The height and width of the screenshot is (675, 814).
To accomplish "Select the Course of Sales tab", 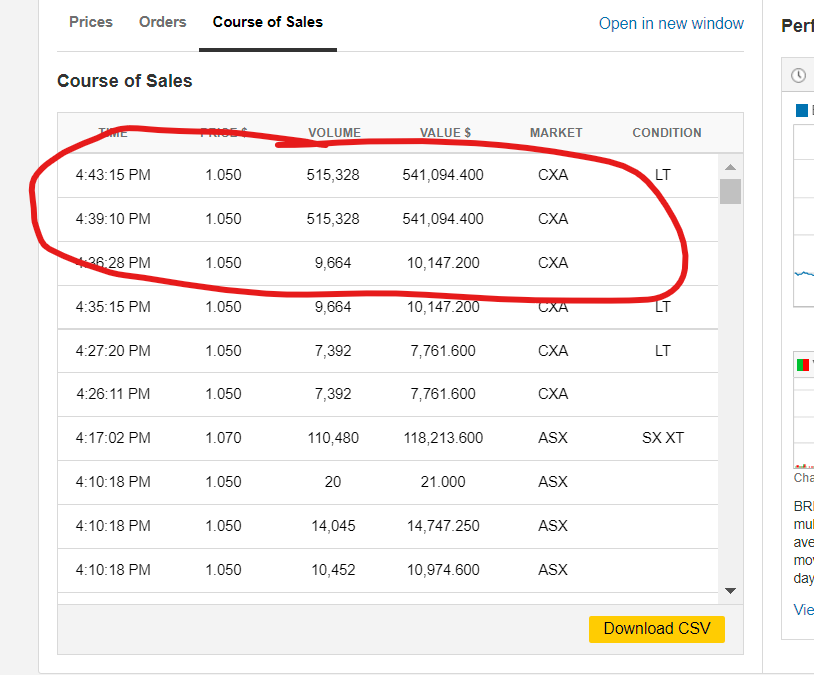I will (268, 22).
